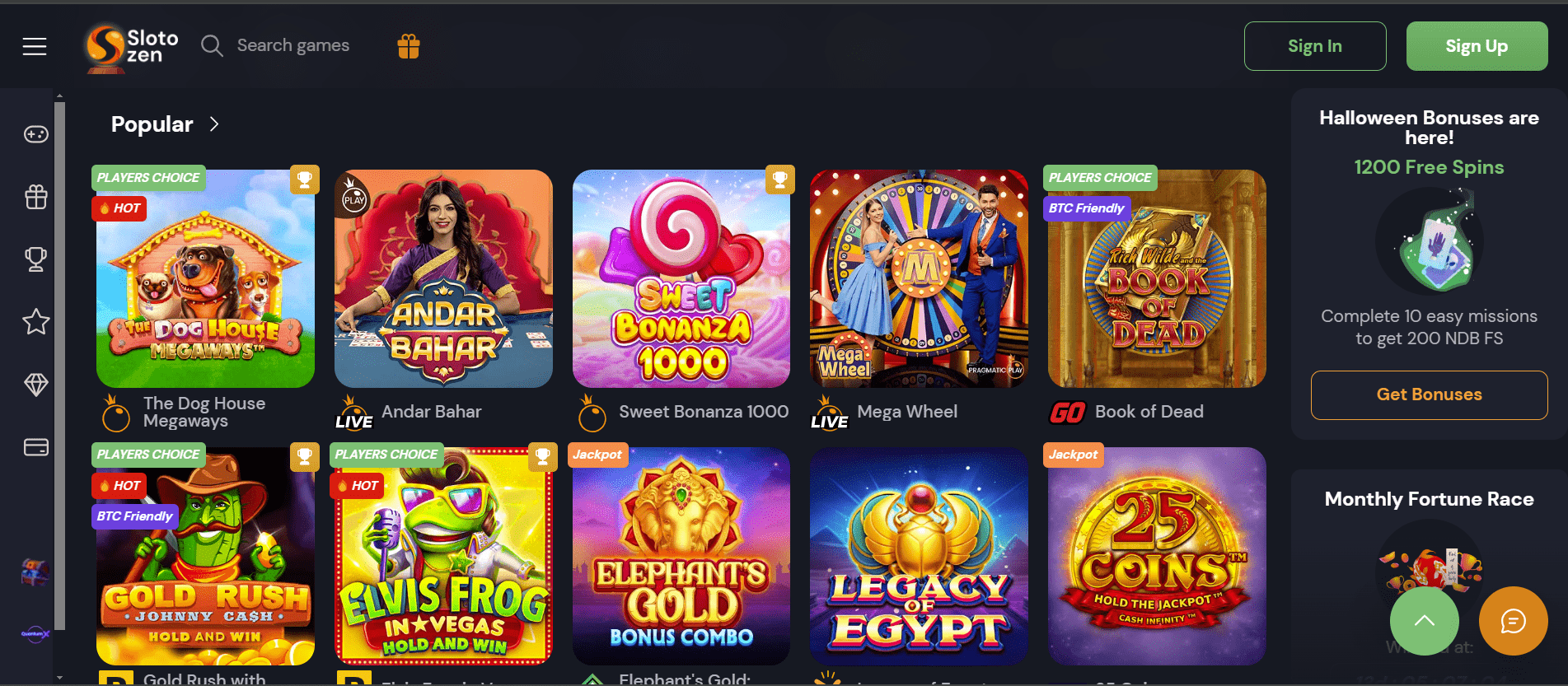Open the Sweet Bonanza 1000 game thumbnail
Screen dimensions: 1568x686
(681, 278)
